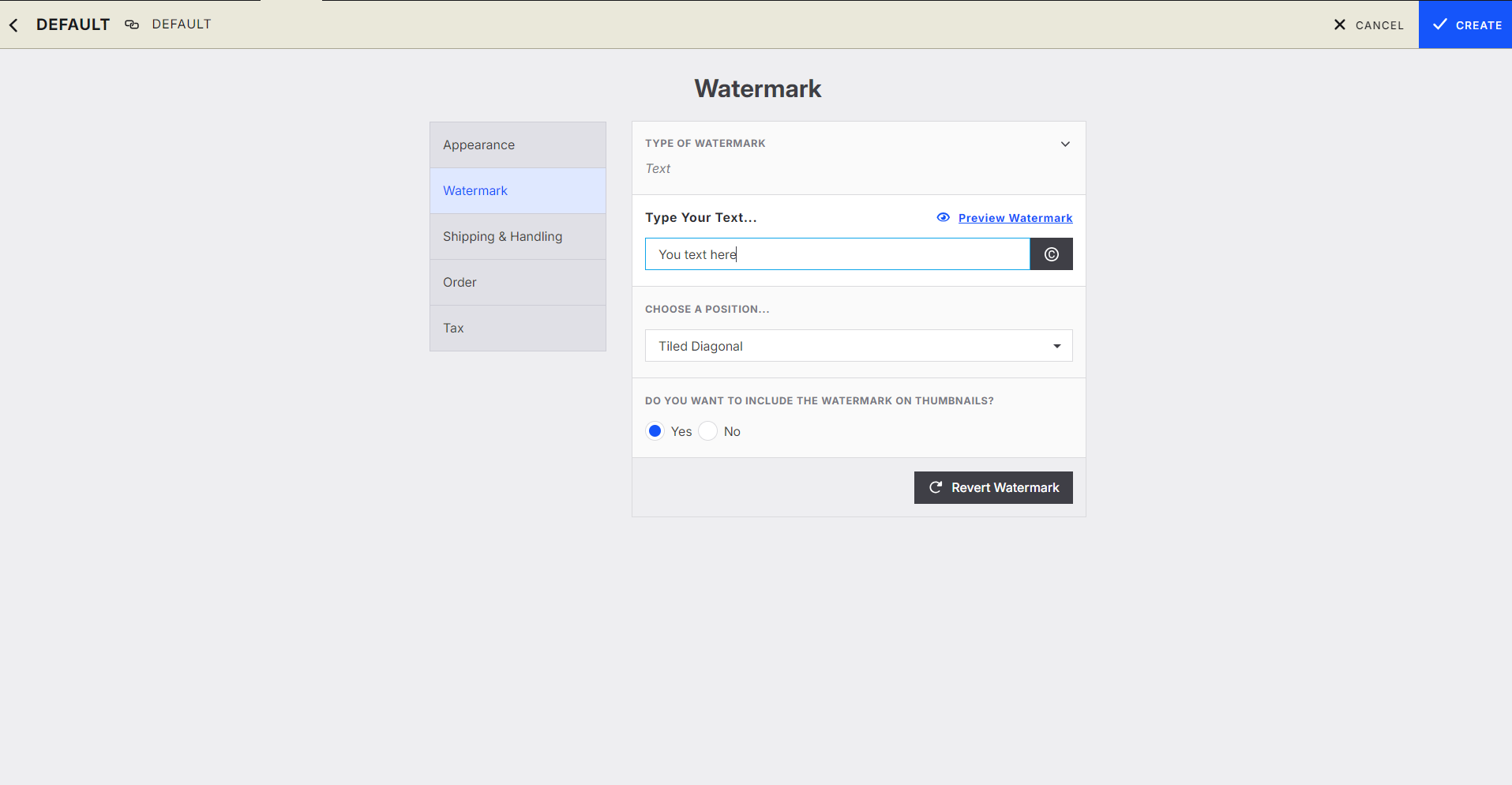
Task: Select the Watermark sidebar tab
Action: 518,191
